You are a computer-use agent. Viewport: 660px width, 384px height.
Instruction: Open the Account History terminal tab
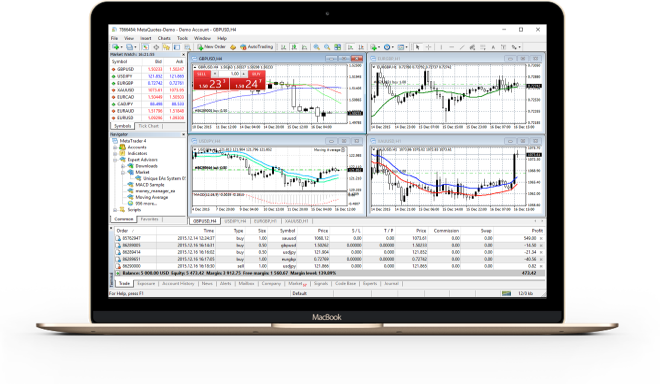(x=178, y=284)
